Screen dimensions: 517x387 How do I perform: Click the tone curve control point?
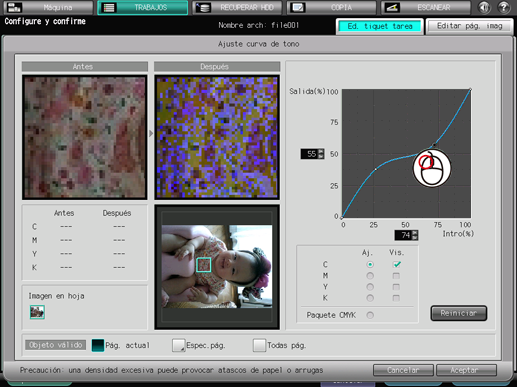pos(434,145)
